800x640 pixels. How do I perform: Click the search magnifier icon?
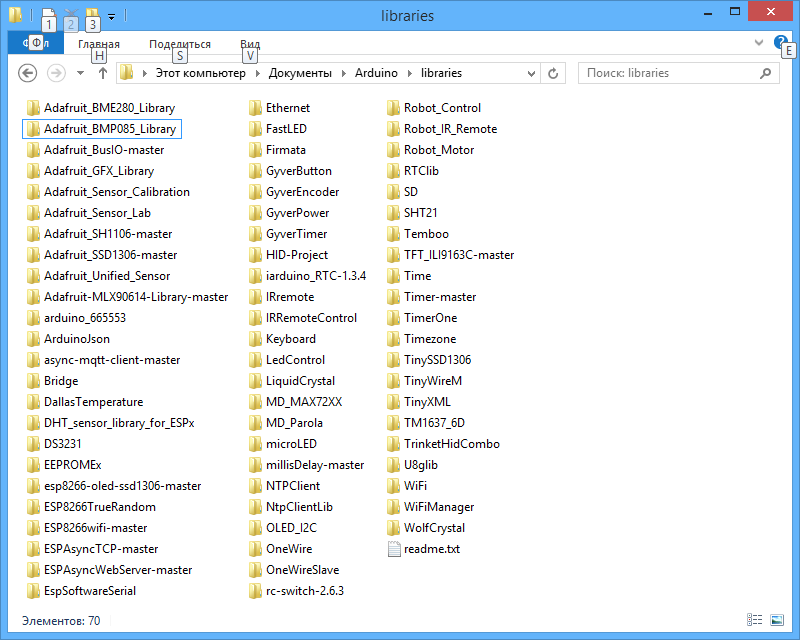(765, 73)
